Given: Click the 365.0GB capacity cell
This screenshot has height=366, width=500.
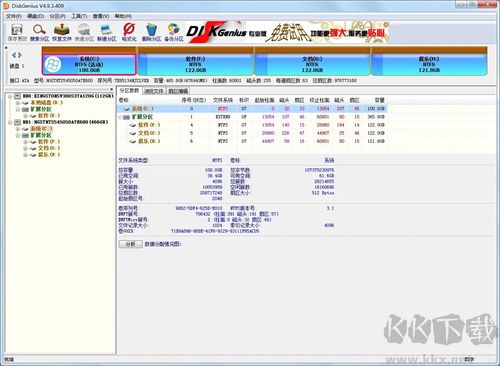Looking at the screenshot, I should tap(376, 117).
